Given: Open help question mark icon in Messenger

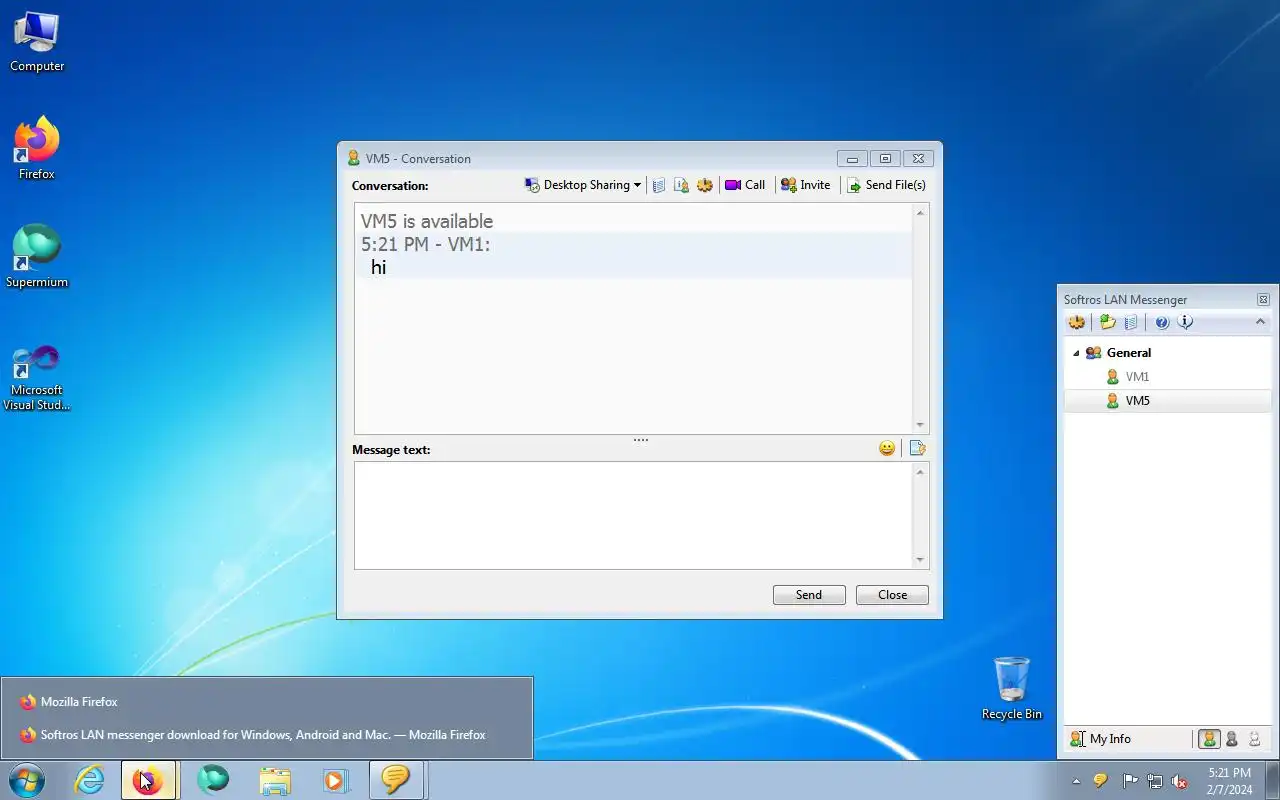Looking at the screenshot, I should point(1162,322).
